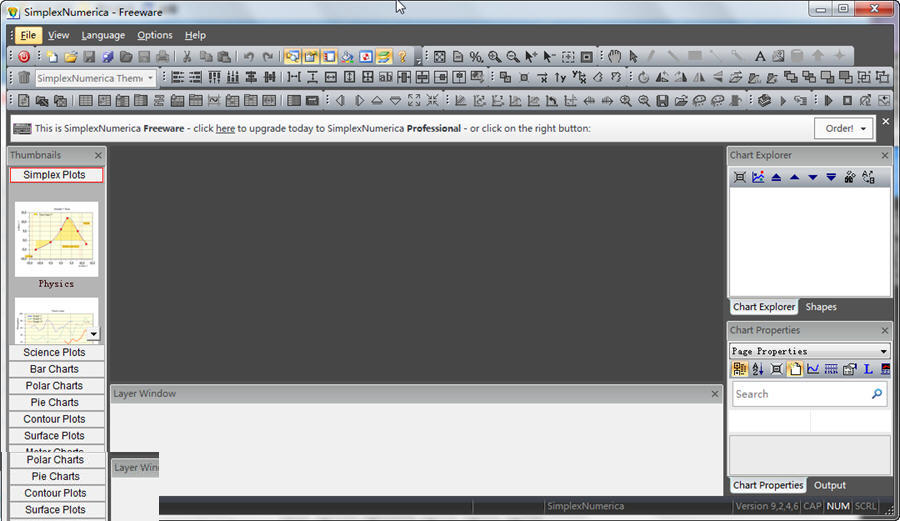Click the 'ab' same-size text icon

coord(386,77)
